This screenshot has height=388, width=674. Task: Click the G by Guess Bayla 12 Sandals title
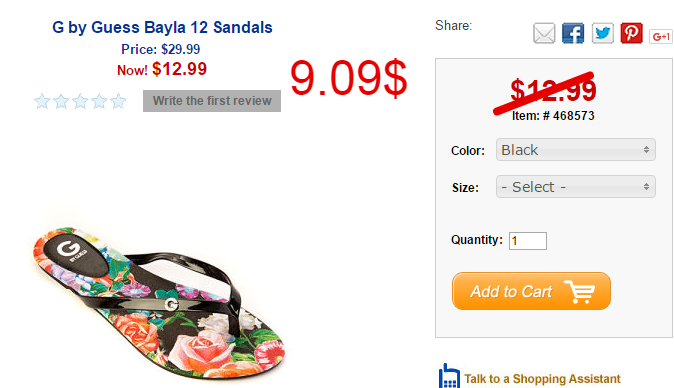coord(162,27)
